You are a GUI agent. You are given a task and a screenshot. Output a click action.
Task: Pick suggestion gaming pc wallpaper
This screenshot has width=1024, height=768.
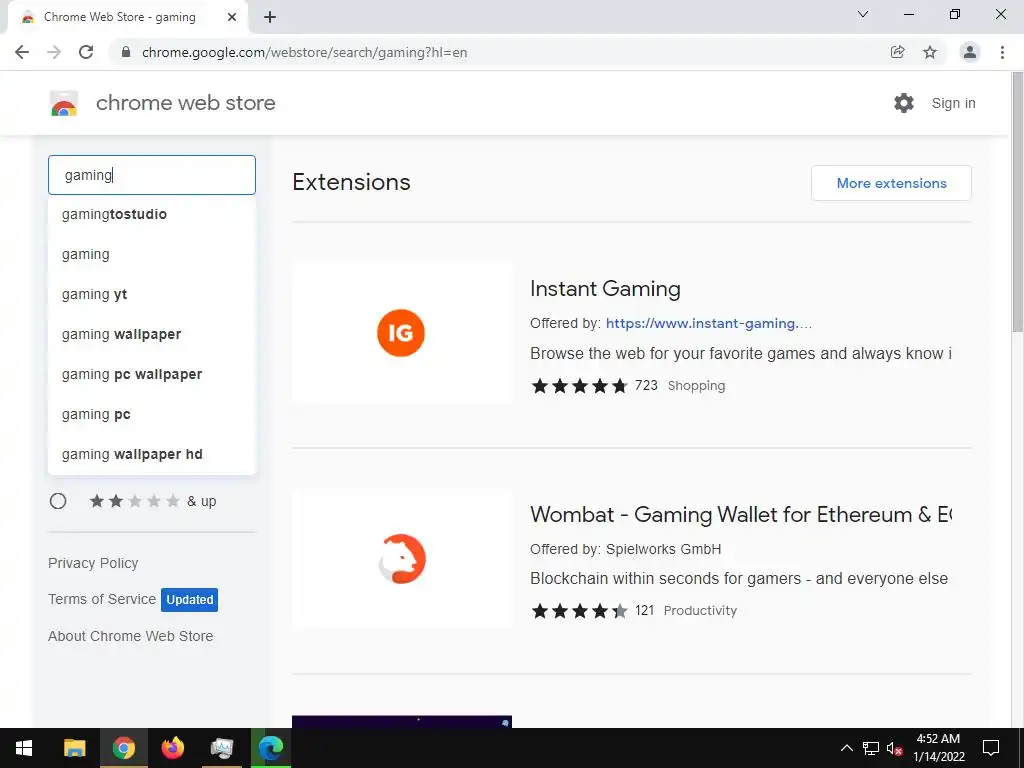click(x=152, y=374)
